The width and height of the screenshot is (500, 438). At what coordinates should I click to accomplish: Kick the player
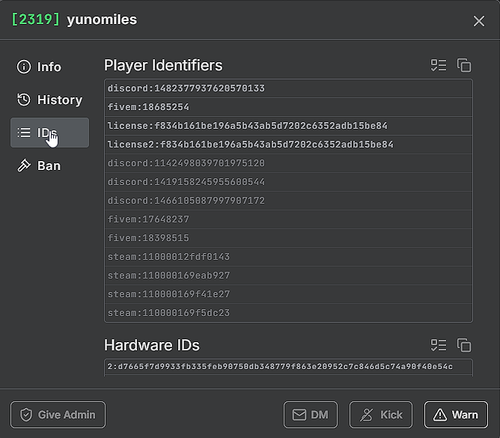coord(381,415)
